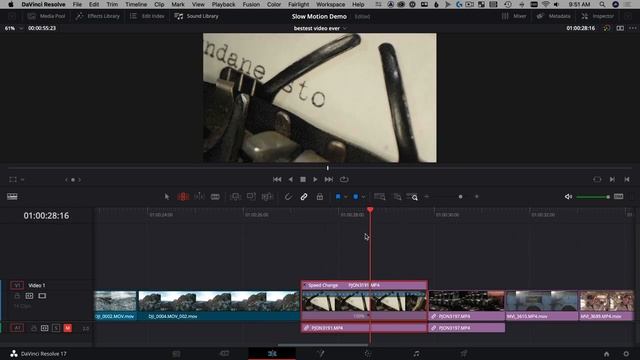640x360 pixels.
Task: Open the Sound Library panel
Action: point(197,16)
